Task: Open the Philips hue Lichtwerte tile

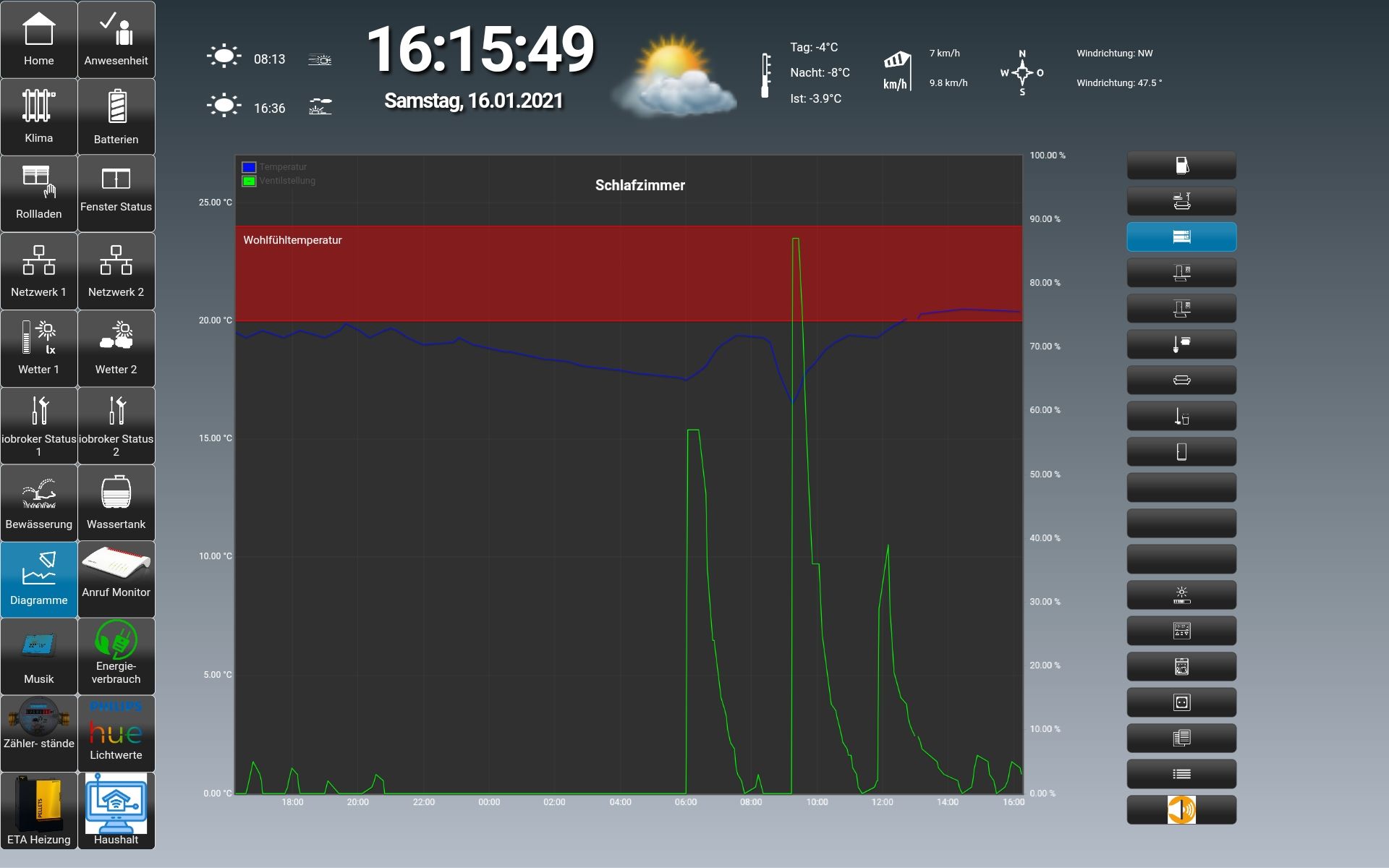Action: point(116,733)
